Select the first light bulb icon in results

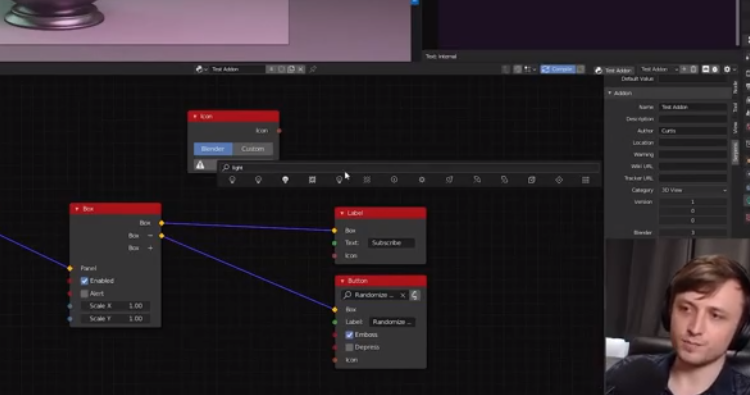tap(232, 180)
